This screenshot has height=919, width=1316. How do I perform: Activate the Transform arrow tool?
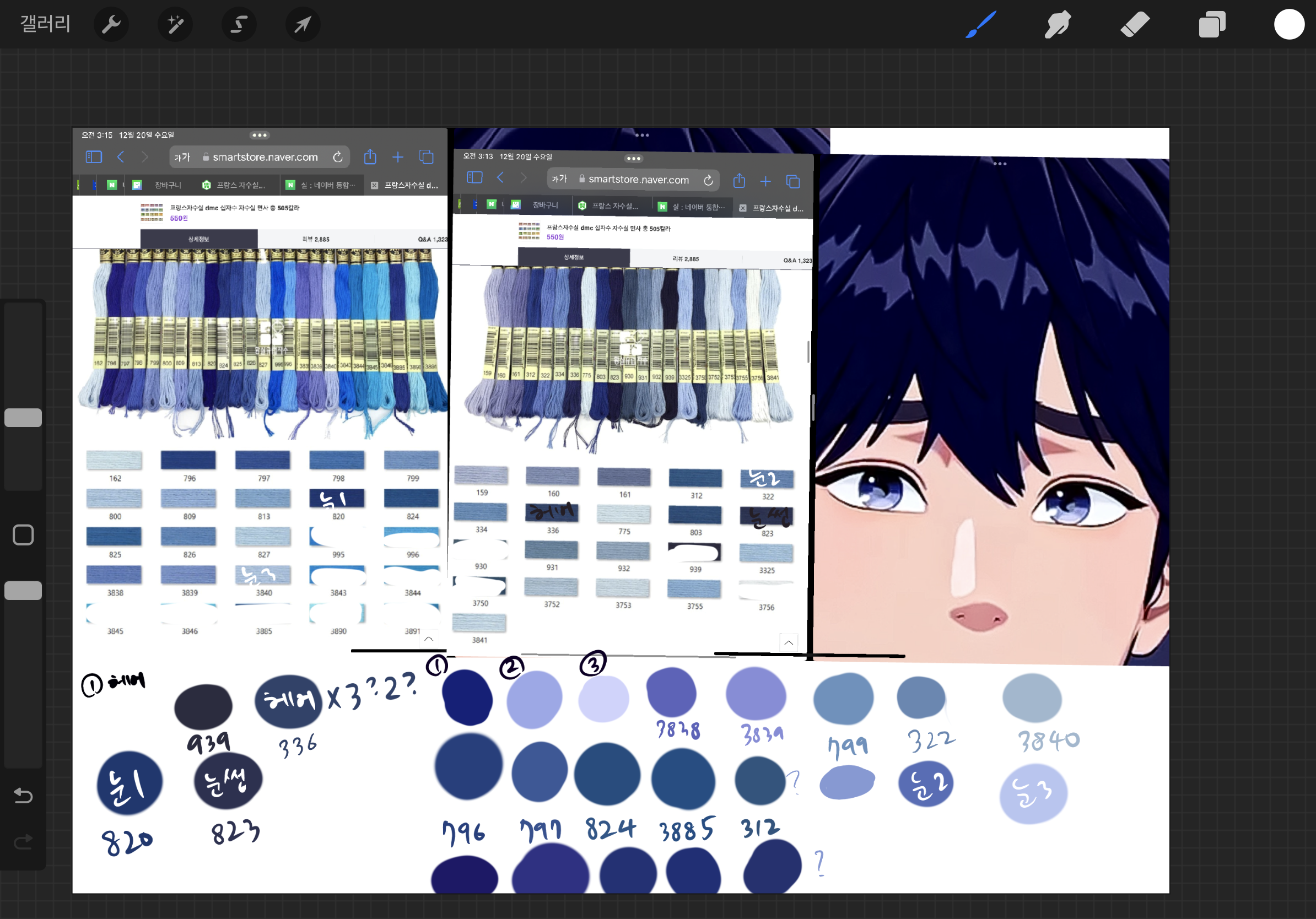303,24
